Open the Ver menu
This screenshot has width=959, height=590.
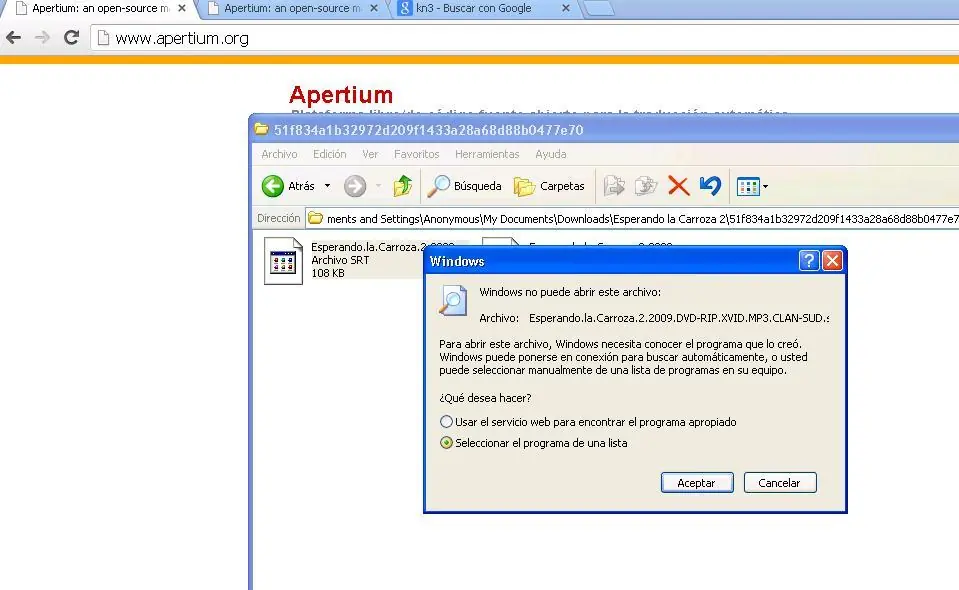pos(370,154)
